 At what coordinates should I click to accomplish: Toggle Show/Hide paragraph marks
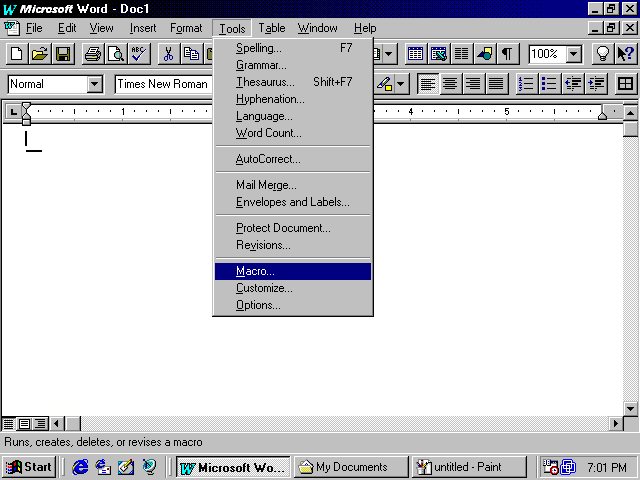point(507,54)
